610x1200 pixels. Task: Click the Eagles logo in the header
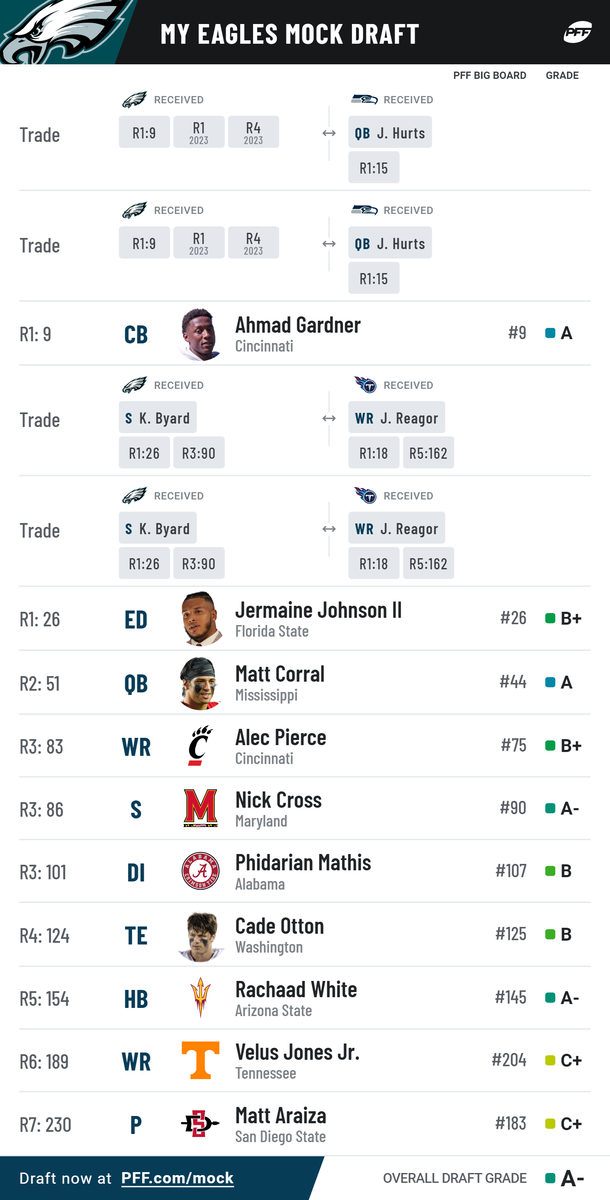click(62, 30)
